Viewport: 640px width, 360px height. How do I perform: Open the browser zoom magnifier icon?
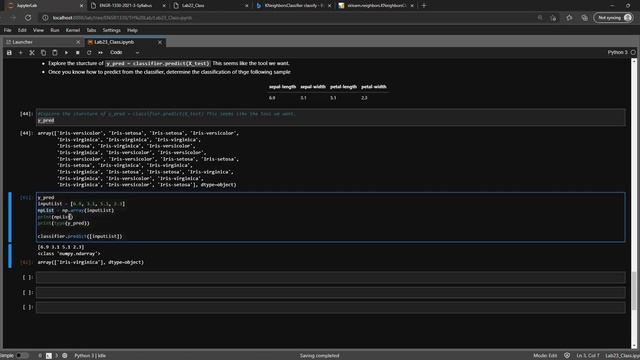(540, 18)
